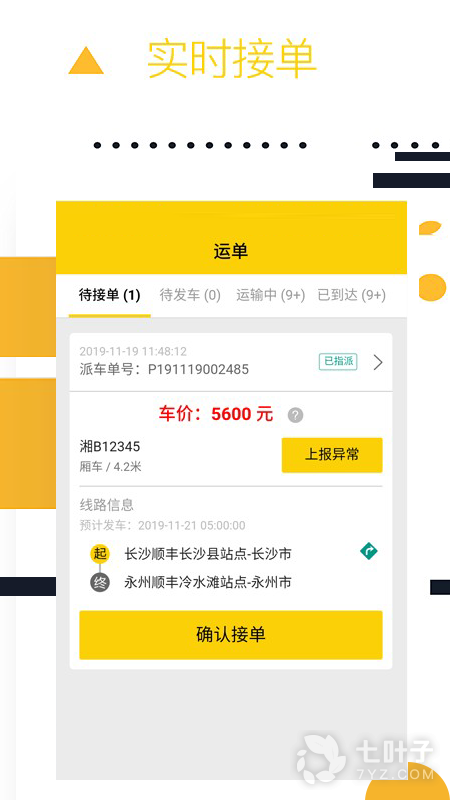Click destination 永州顺丰冷水滩站点-永州市
450x800 pixels.
tap(208, 582)
